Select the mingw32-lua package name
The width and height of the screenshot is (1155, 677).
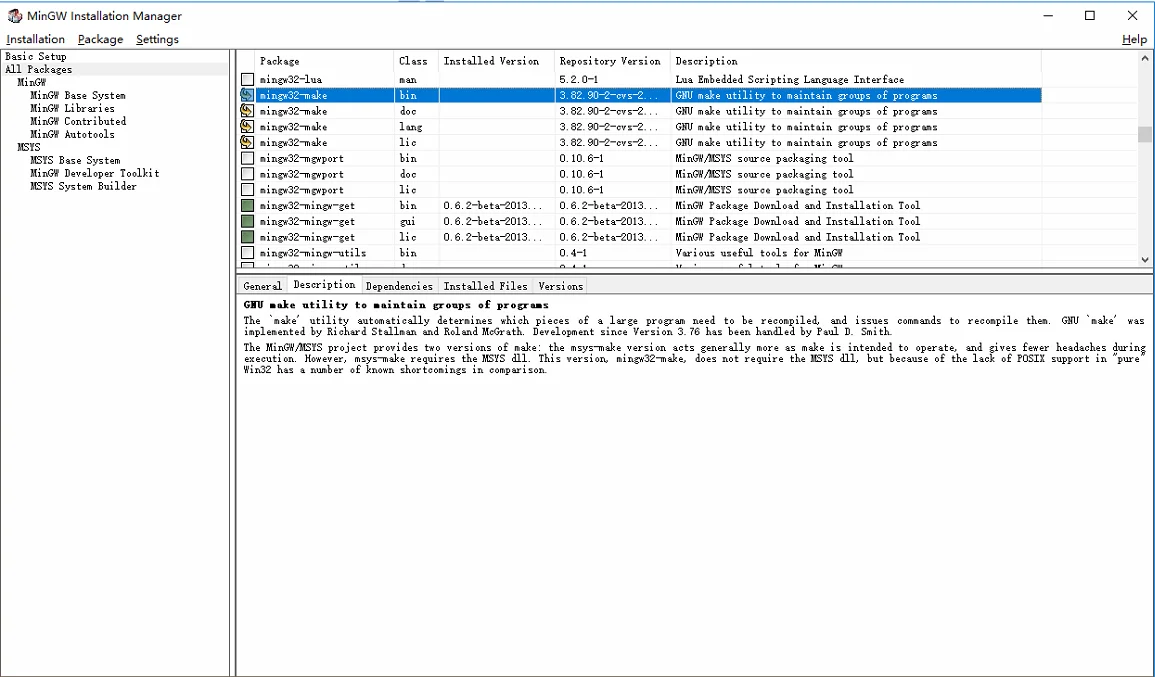click(290, 80)
